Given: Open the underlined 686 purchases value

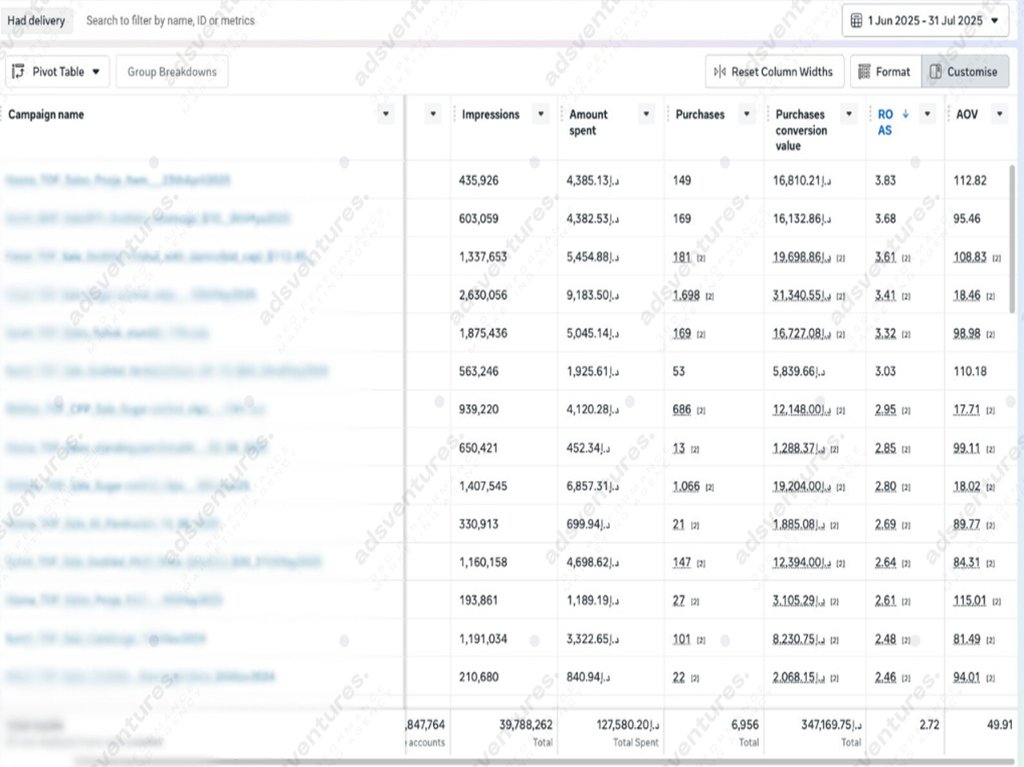Looking at the screenshot, I should click(682, 409).
